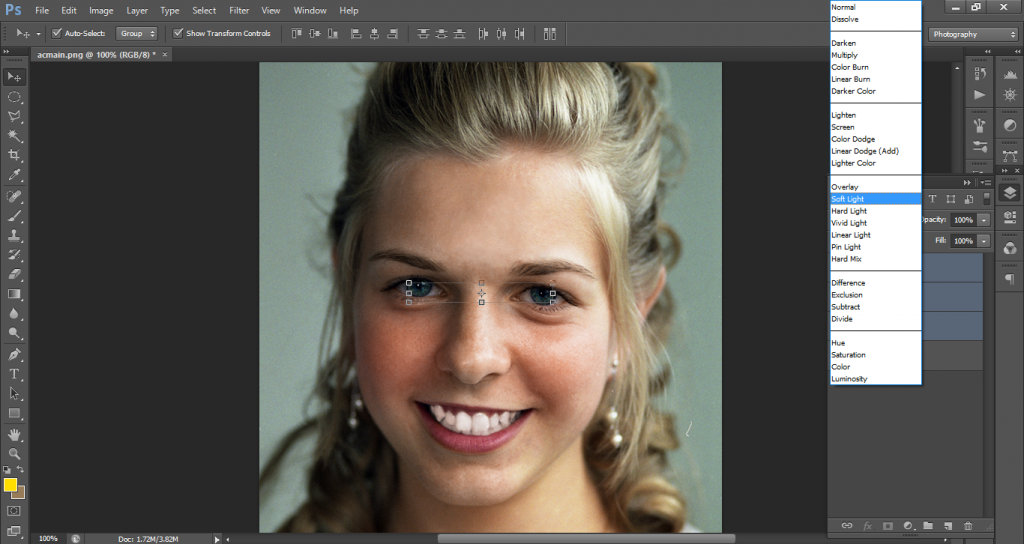Screen dimensions: 1024x544
Task: Toggle Quick Mask mode
Action: click(14, 511)
